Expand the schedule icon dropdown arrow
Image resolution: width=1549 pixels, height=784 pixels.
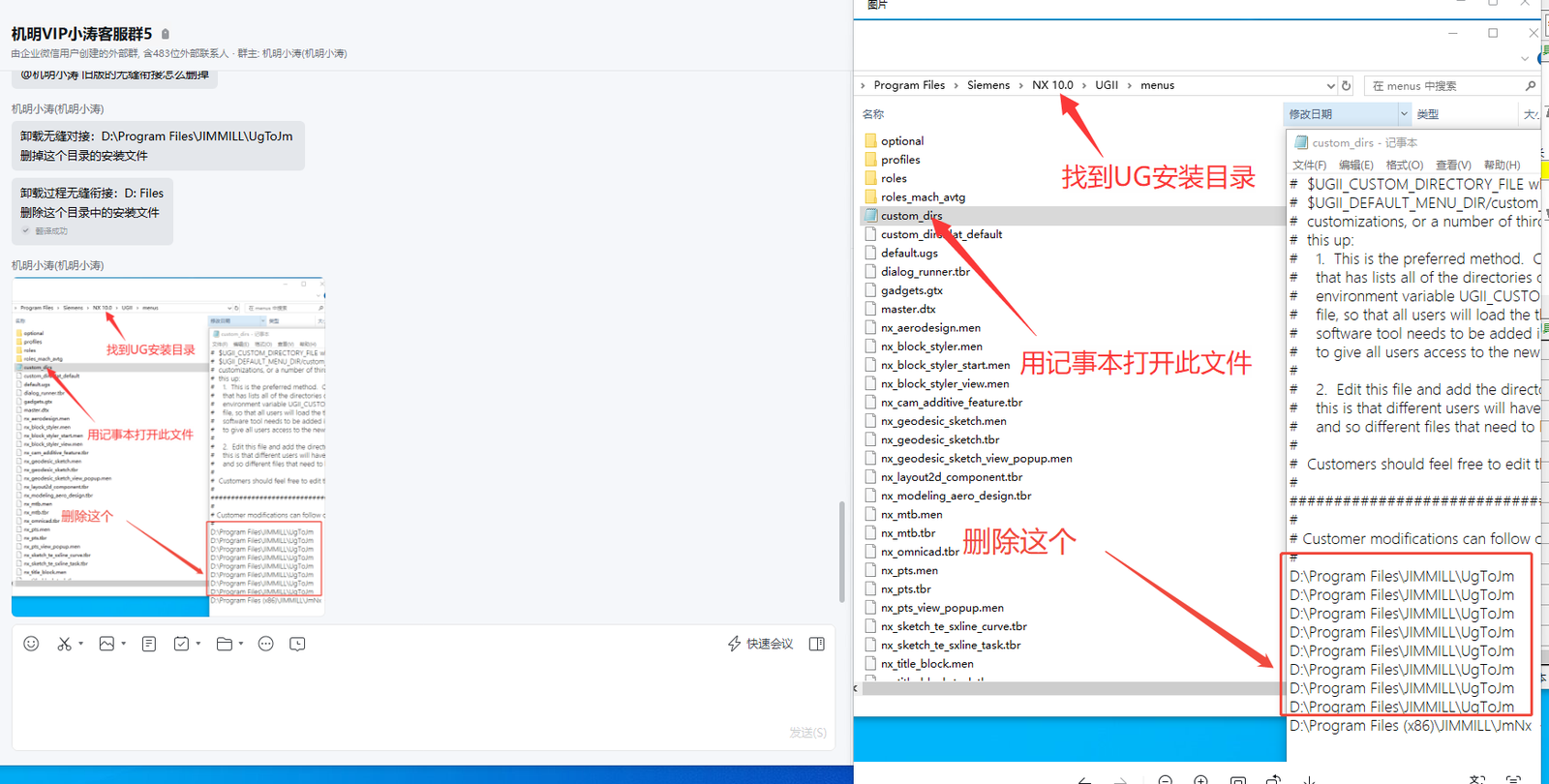(197, 644)
